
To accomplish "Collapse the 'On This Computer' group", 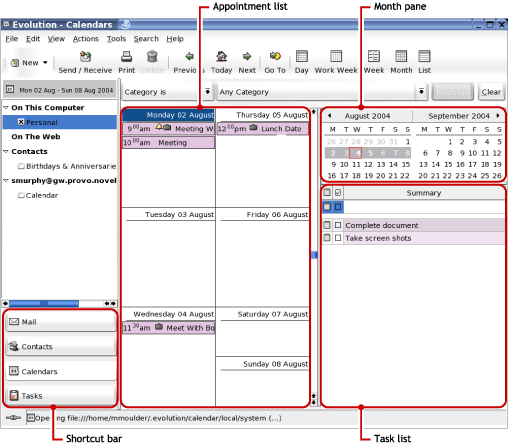I will [6, 108].
